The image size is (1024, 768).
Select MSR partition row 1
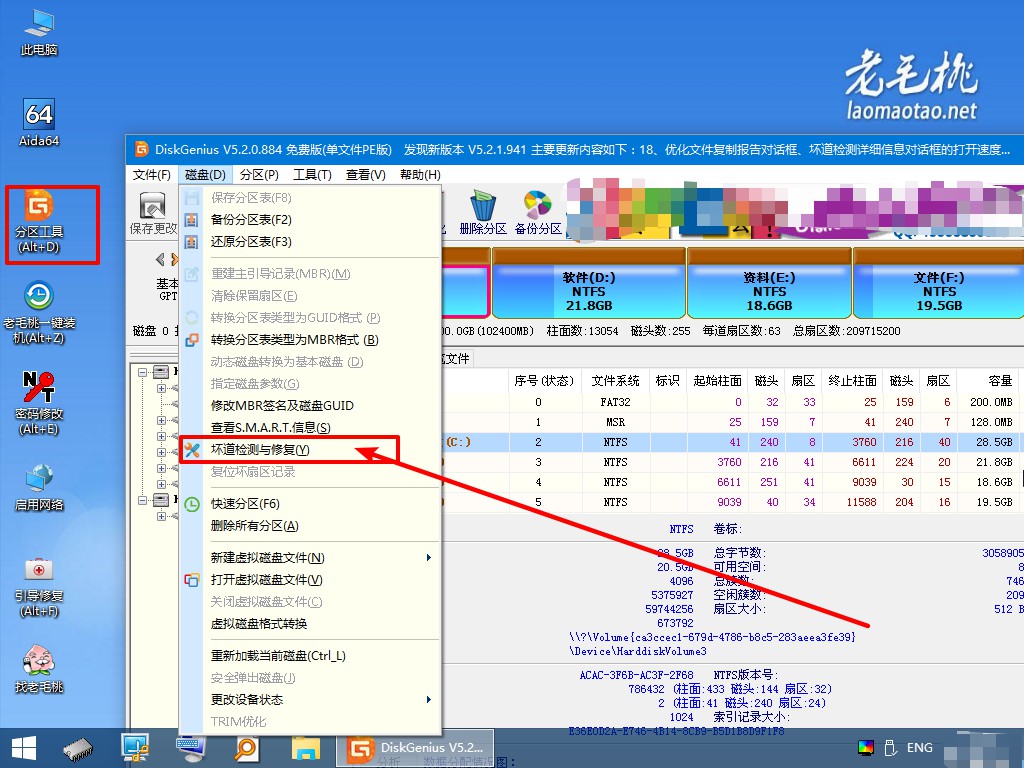pos(731,423)
